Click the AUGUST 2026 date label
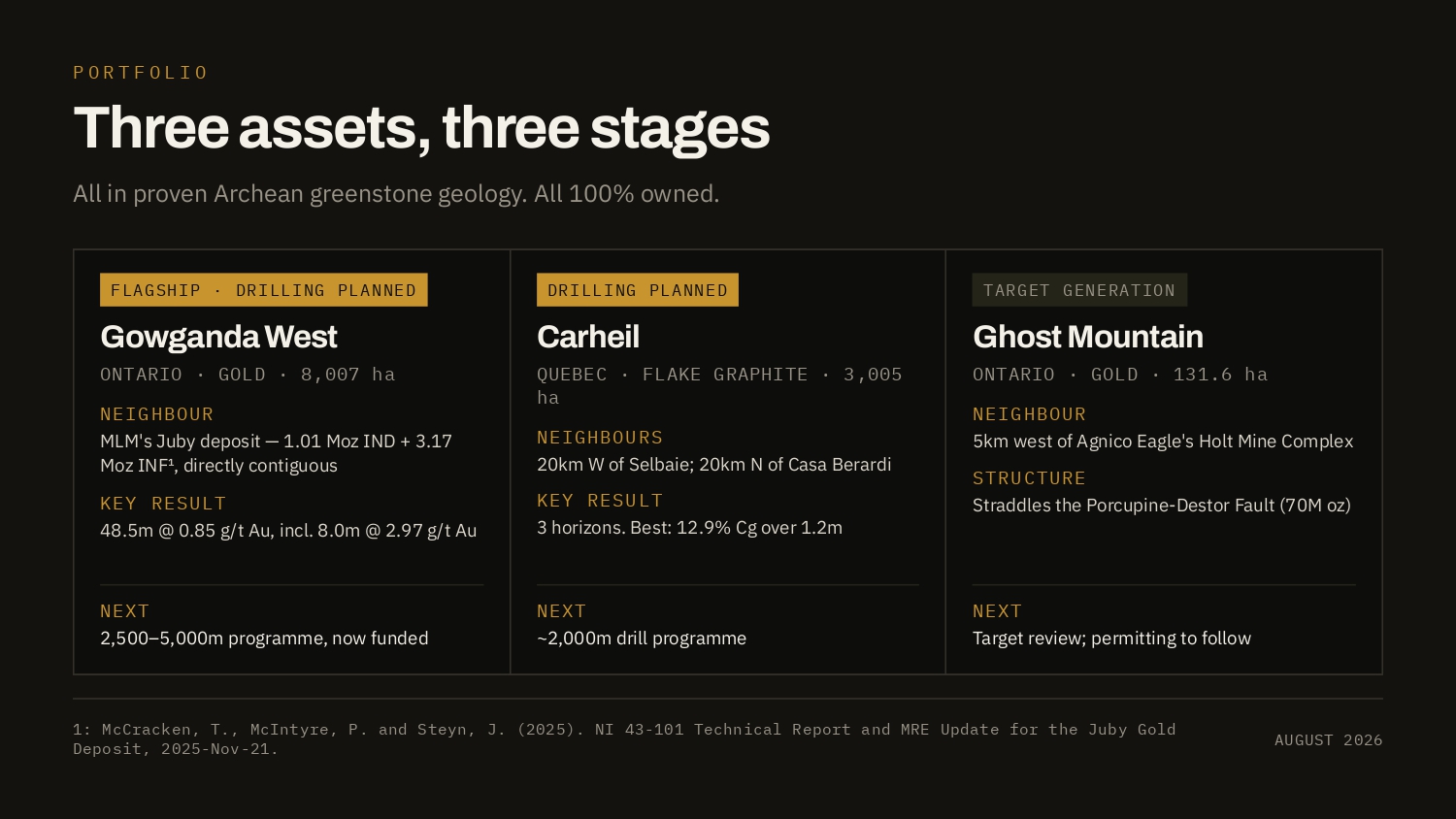1456x819 pixels. point(1328,740)
